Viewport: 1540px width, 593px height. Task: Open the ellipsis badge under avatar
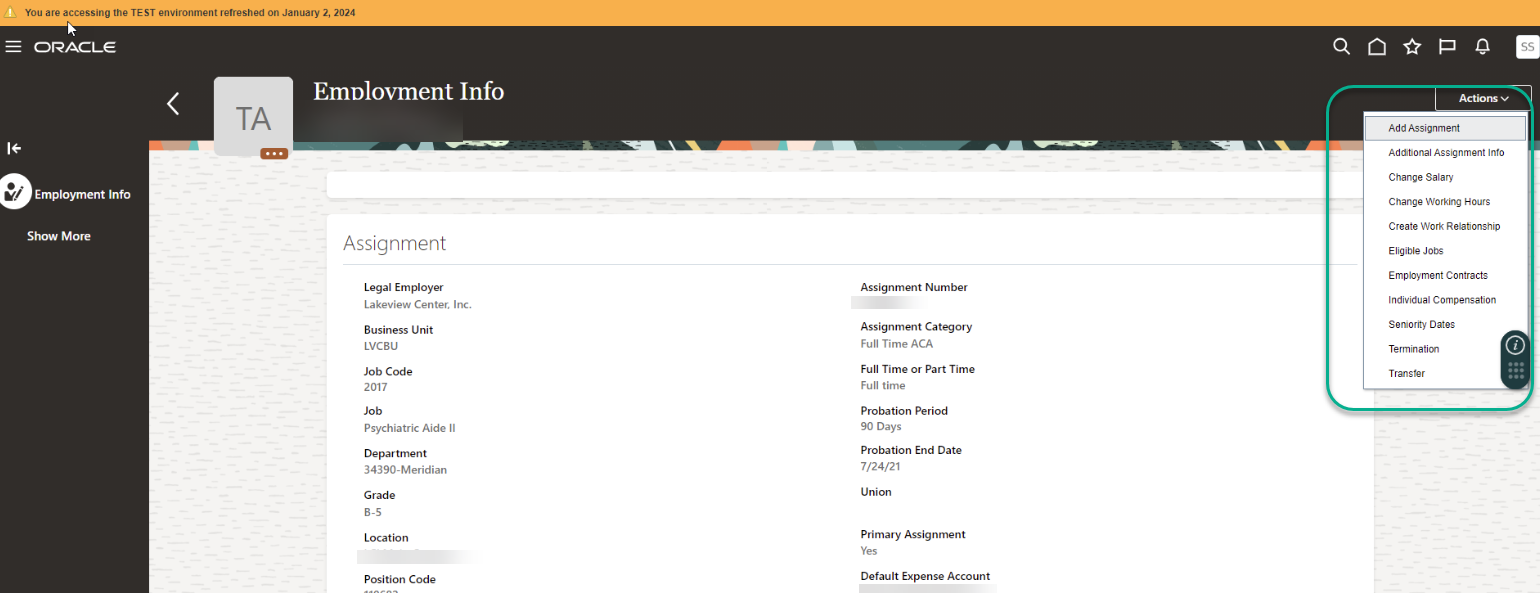point(274,154)
